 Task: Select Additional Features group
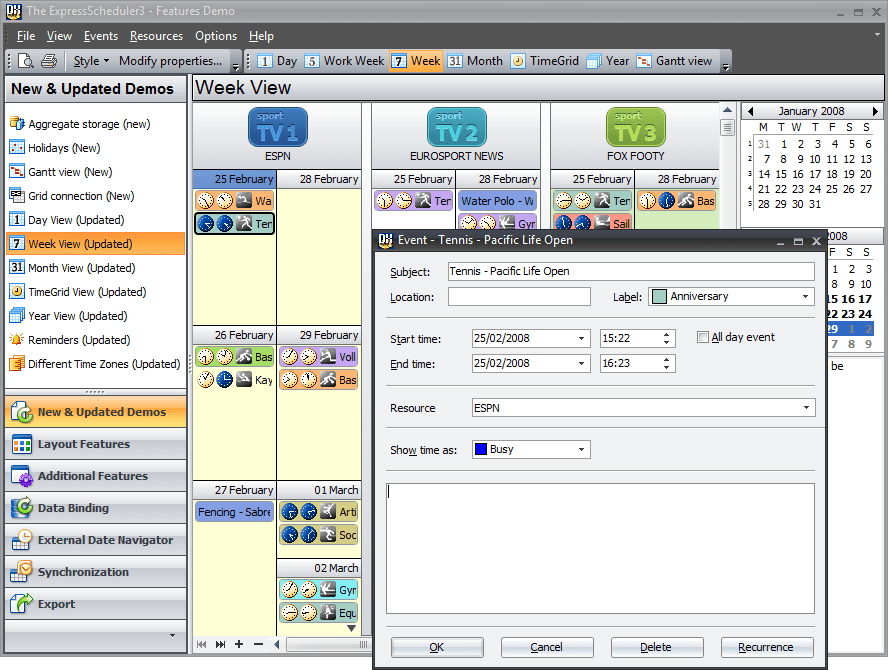pyautogui.click(x=95, y=476)
